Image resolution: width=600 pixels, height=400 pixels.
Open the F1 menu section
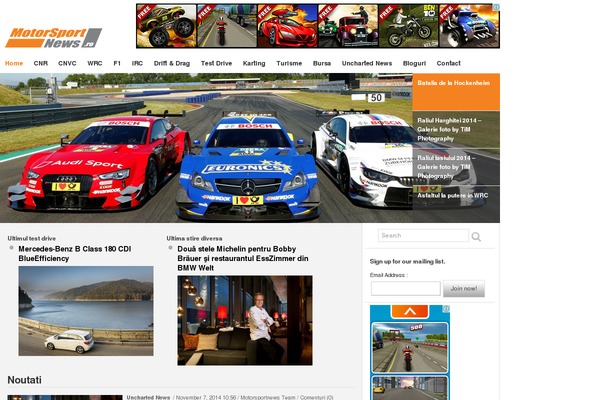(117, 63)
